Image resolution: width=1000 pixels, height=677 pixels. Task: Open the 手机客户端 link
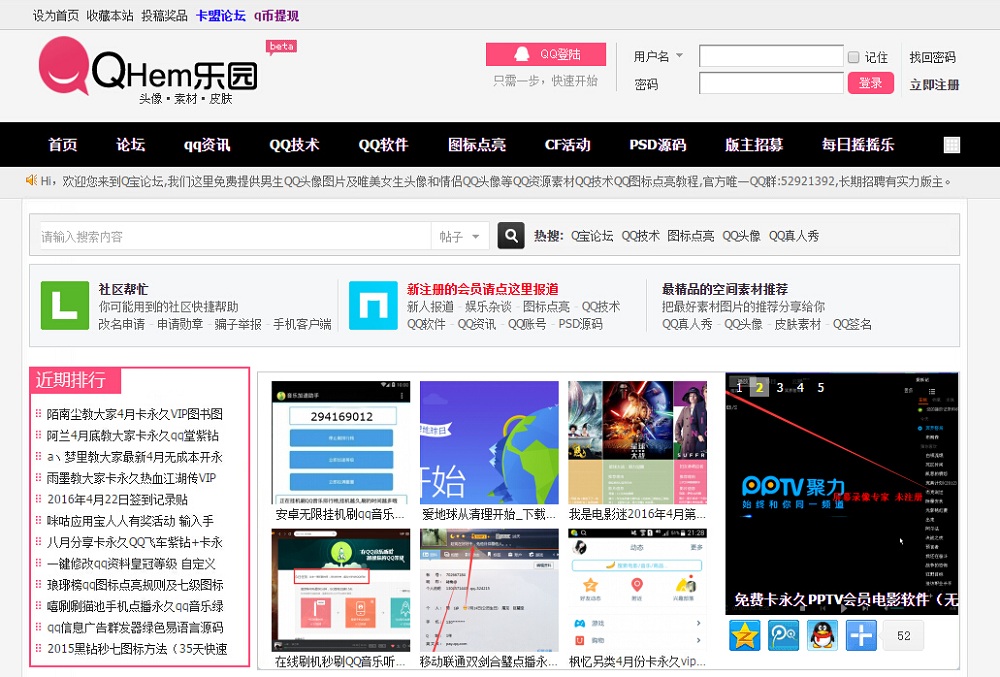click(302, 324)
